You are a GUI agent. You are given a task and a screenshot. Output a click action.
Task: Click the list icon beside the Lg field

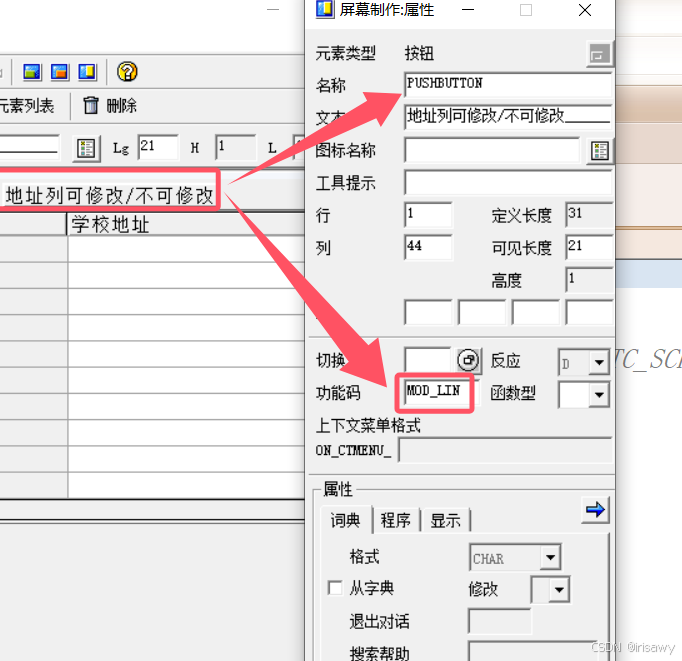(86, 149)
